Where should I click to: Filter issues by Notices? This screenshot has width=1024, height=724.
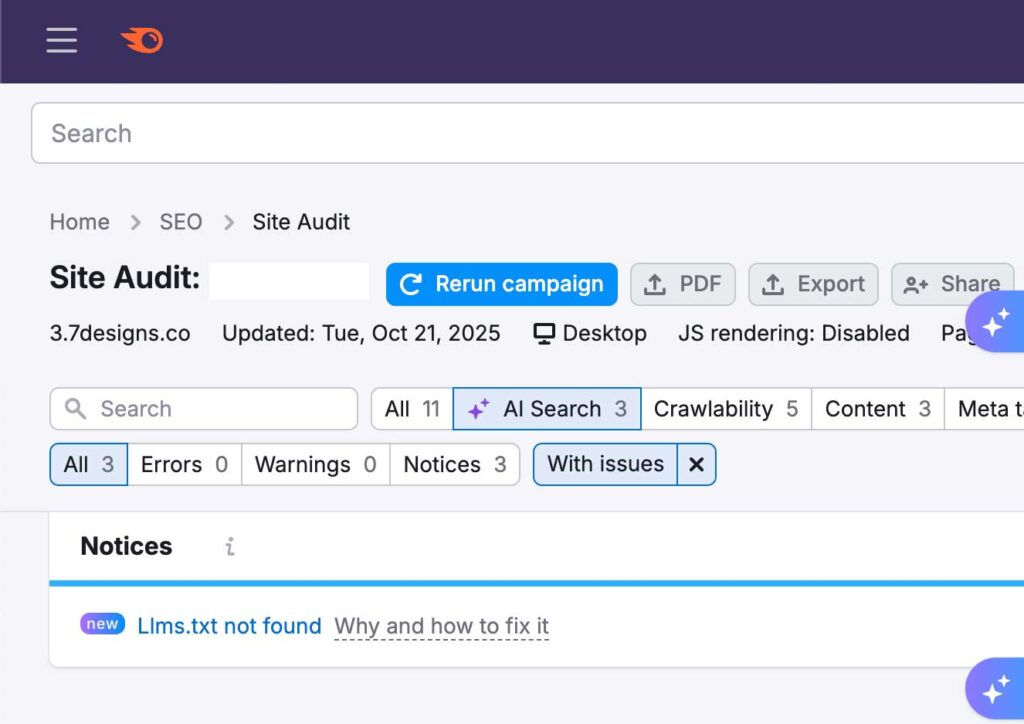click(x=454, y=464)
